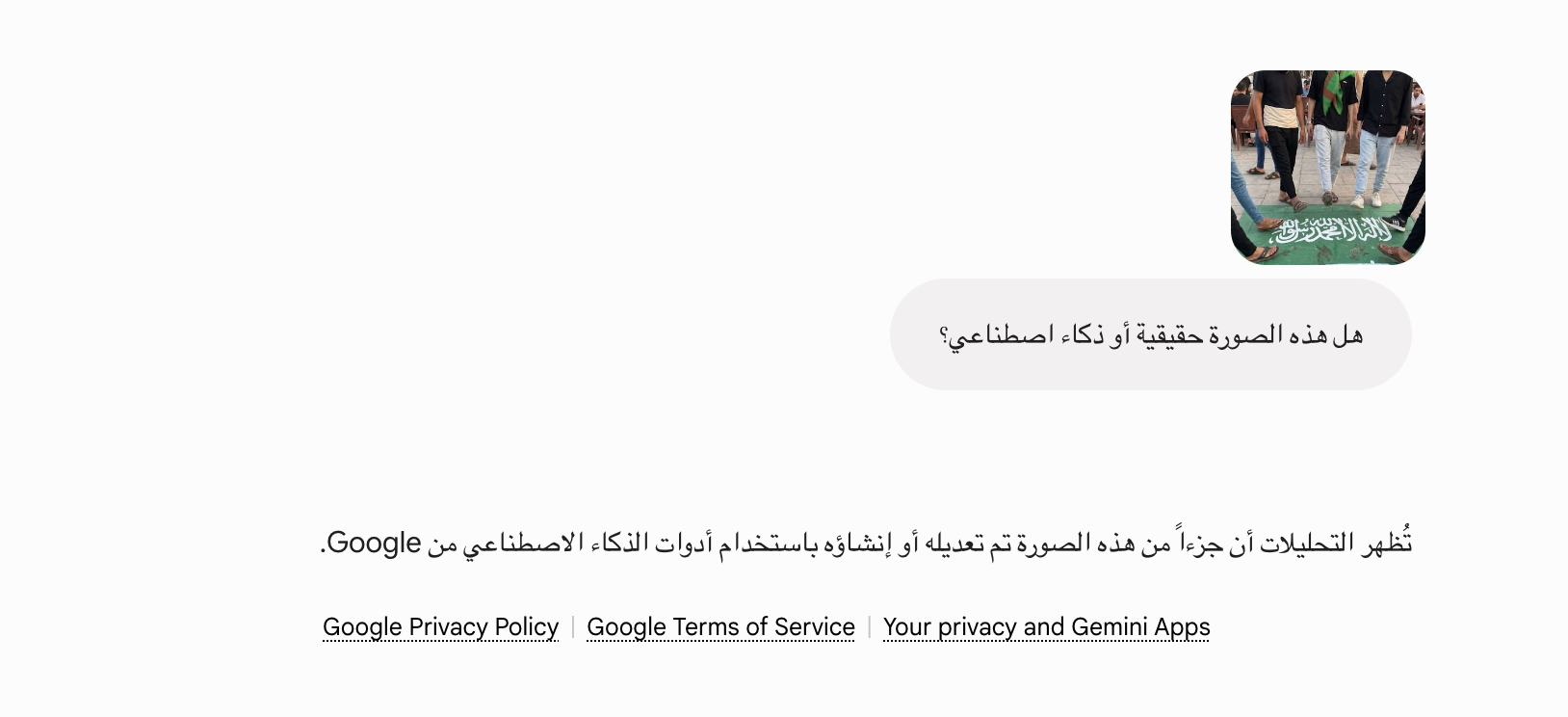Click the green scarf in the thumbnail photo
The width and height of the screenshot is (1568, 717).
point(1337,93)
